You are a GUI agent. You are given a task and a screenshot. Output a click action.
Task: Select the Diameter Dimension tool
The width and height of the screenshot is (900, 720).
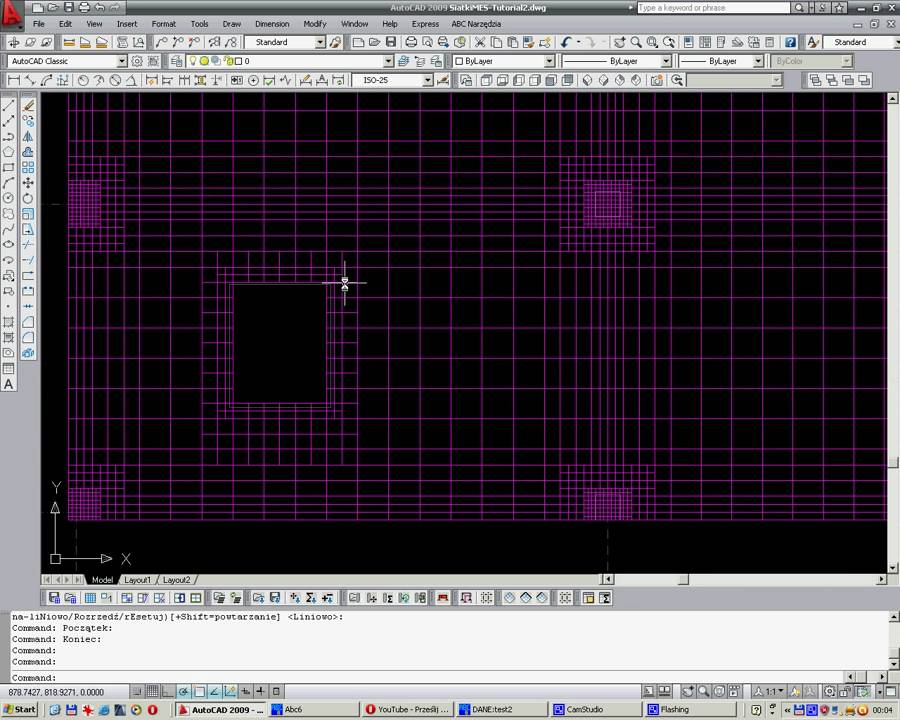115,80
